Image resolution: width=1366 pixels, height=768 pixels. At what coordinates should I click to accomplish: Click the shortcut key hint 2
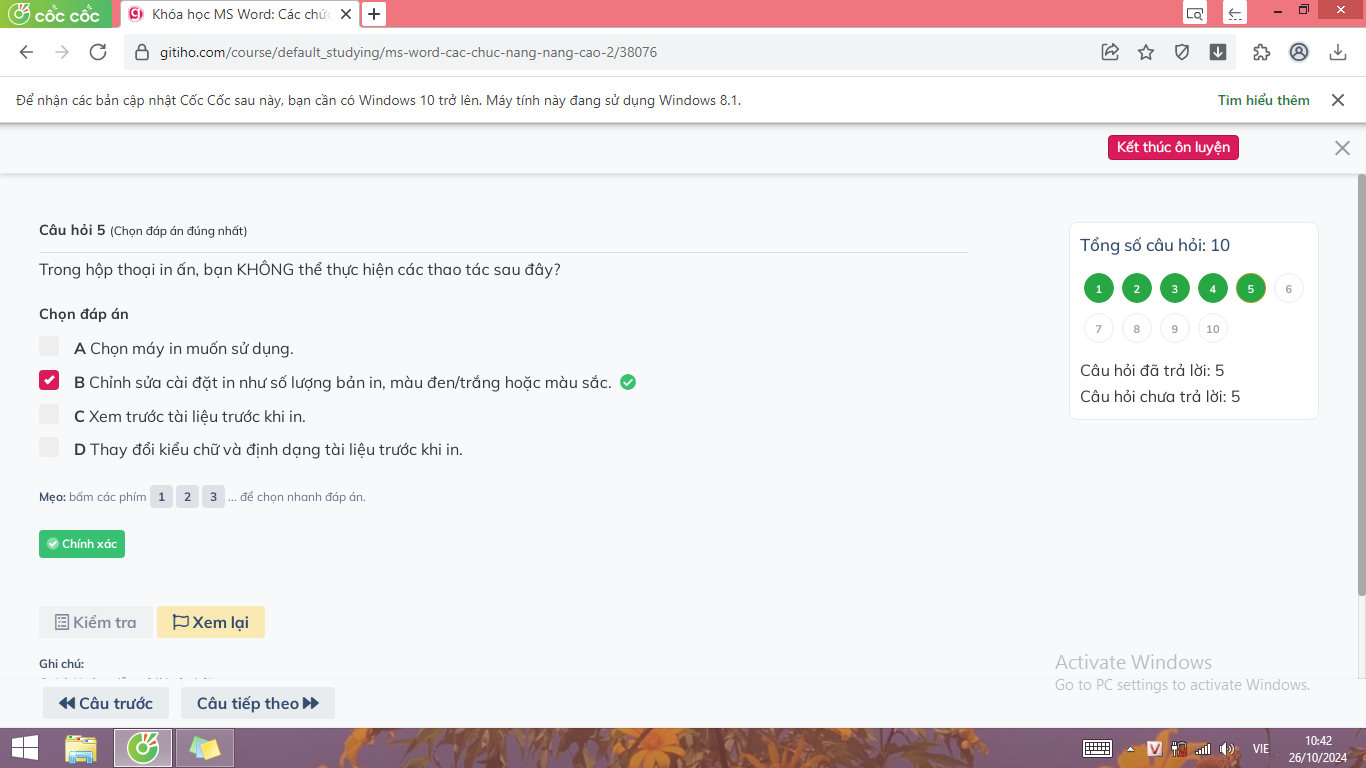187,497
